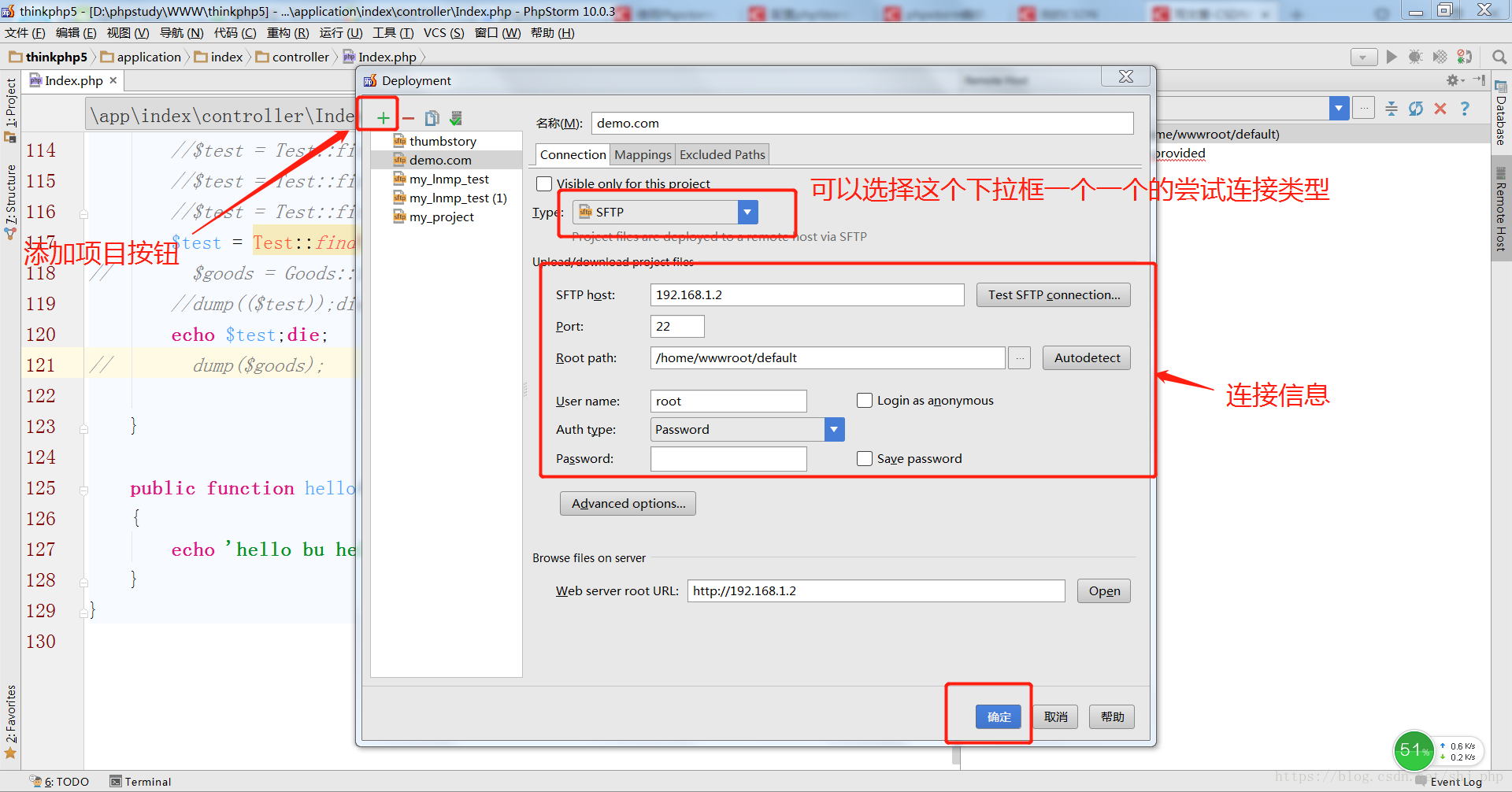Click the Debug bug icon in main toolbar
The image size is (1512, 792).
tap(1415, 57)
